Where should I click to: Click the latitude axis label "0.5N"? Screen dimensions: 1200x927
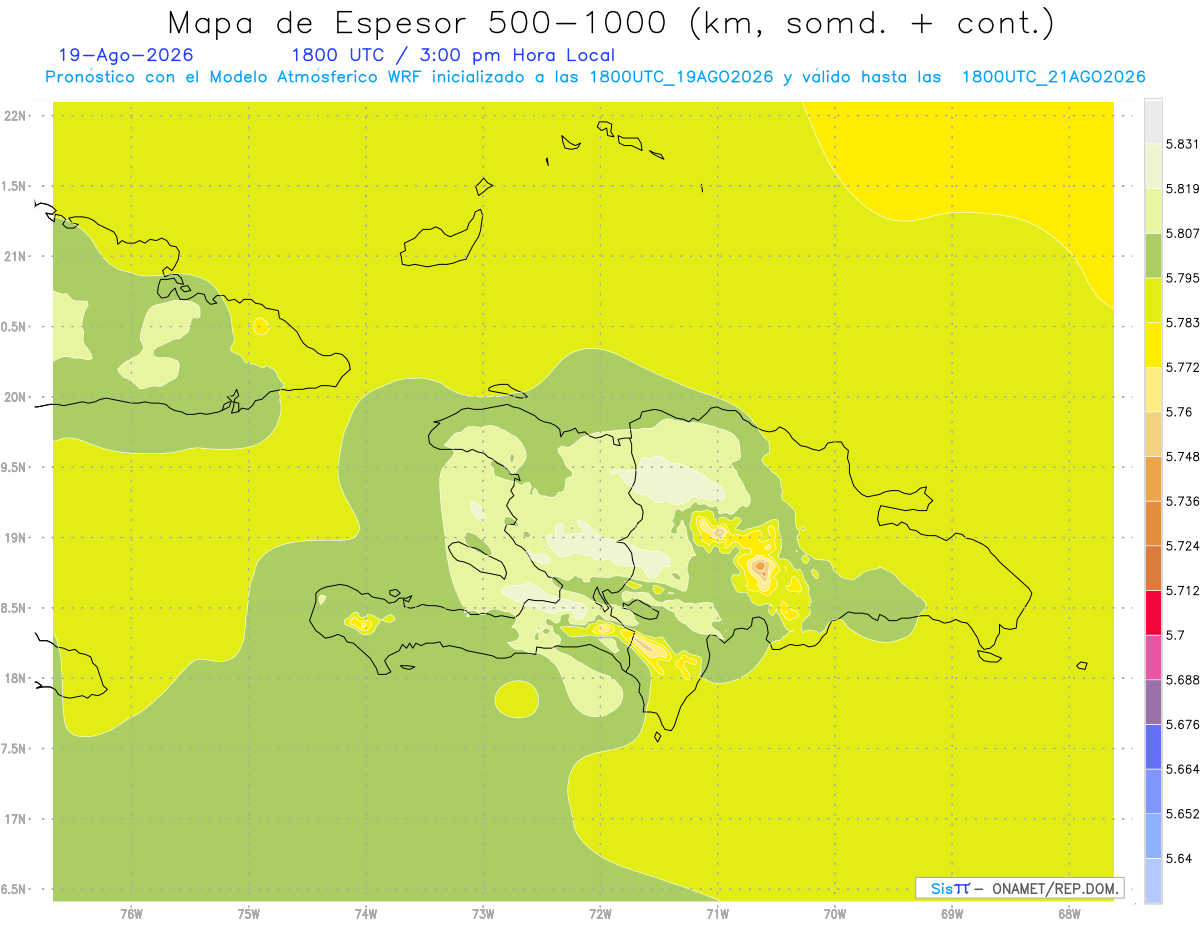pyautogui.click(x=14, y=327)
